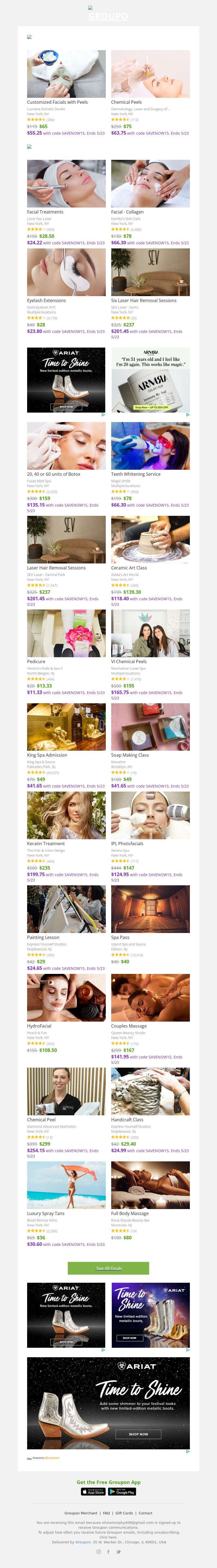
Task: Click the Instagram icon in footer
Action: pyautogui.click(x=99, y=1551)
